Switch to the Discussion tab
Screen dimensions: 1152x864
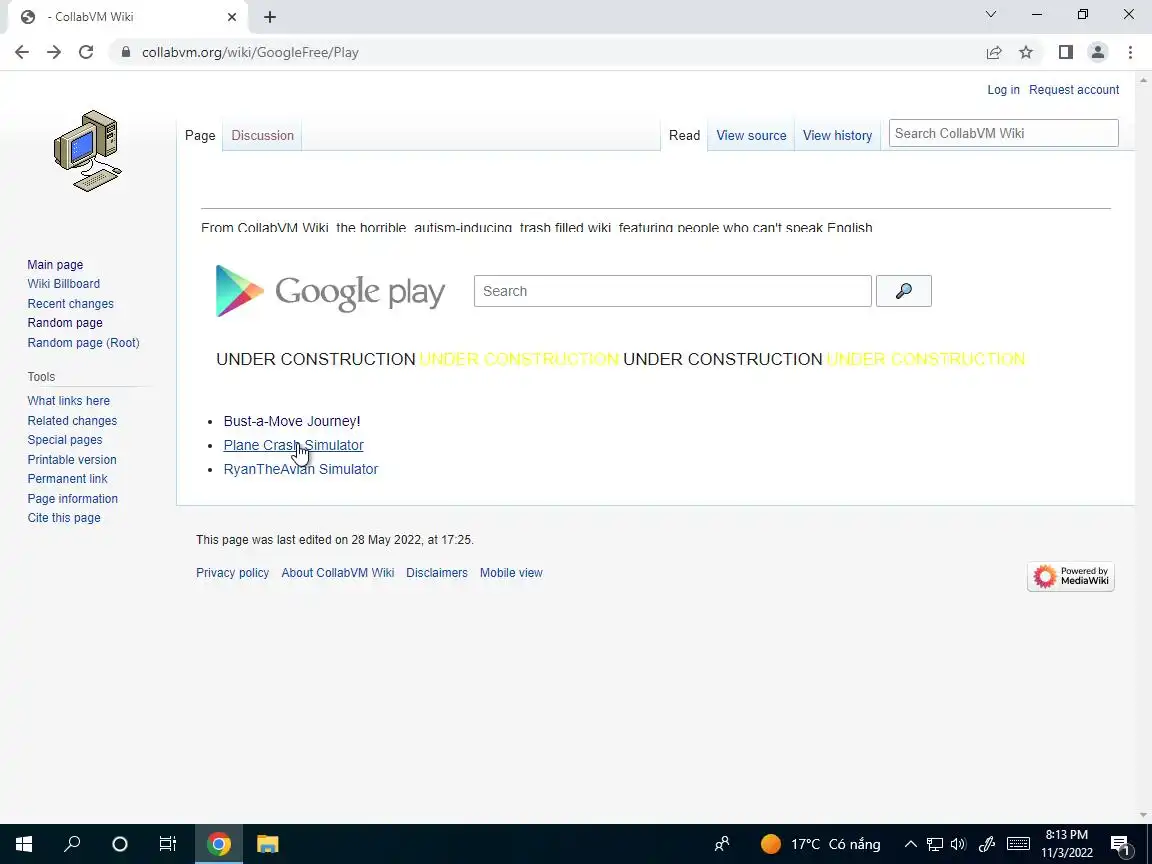coord(262,135)
